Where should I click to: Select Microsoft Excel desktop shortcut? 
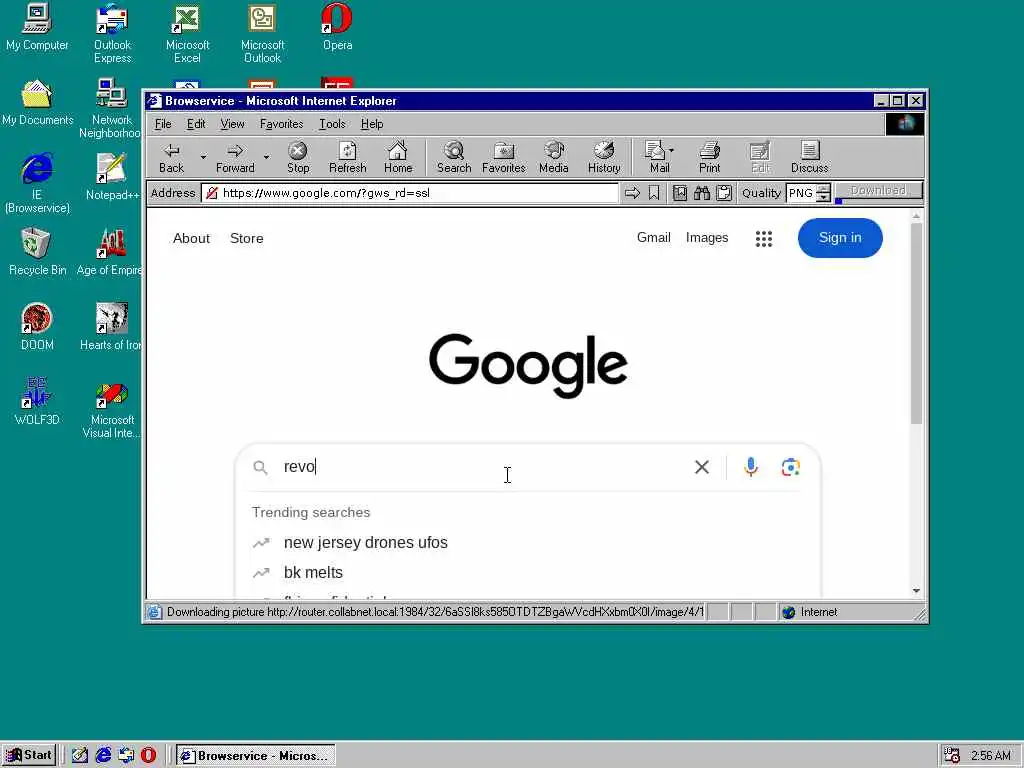pos(187,34)
